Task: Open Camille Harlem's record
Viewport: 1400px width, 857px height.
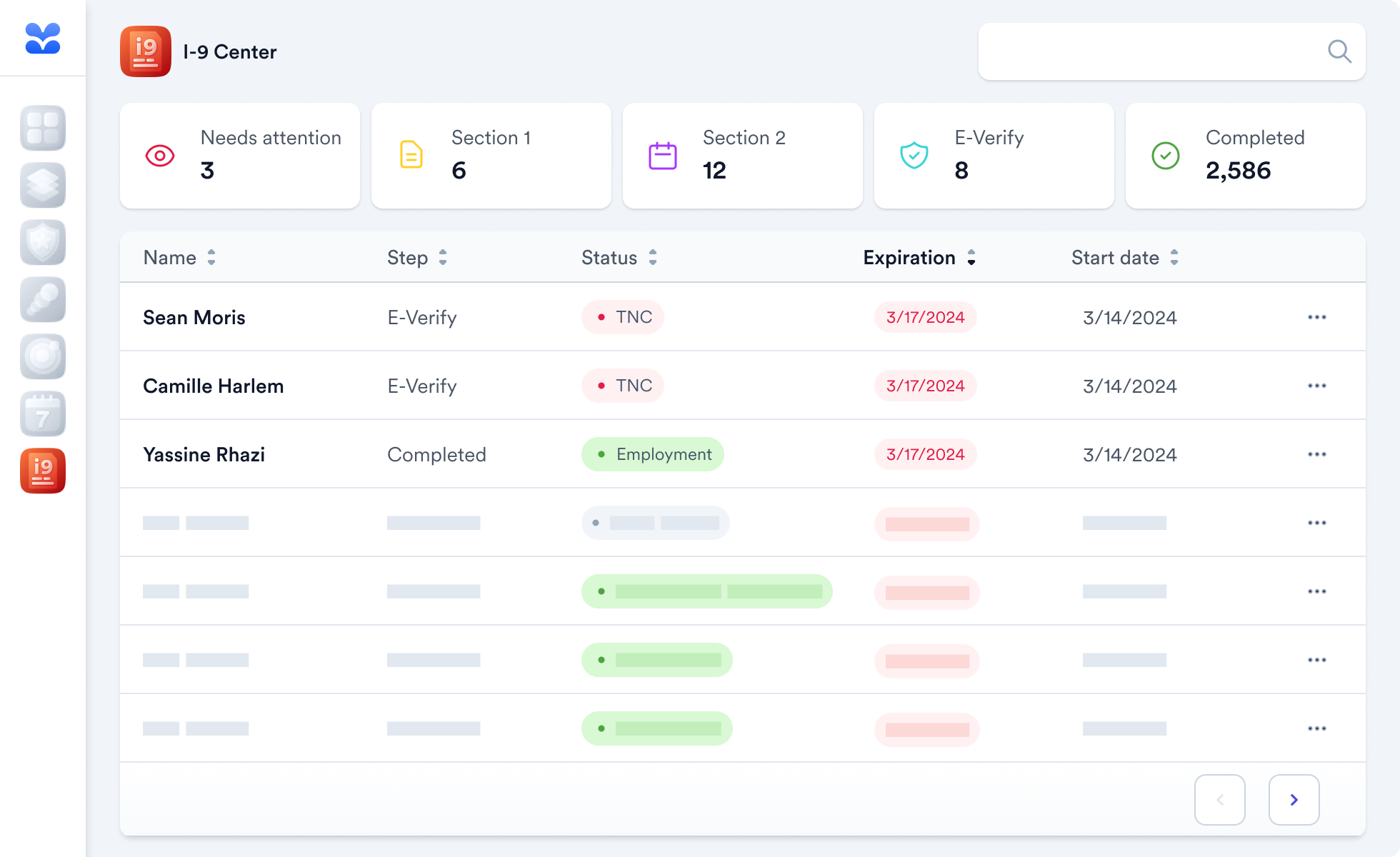Action: [x=213, y=386]
